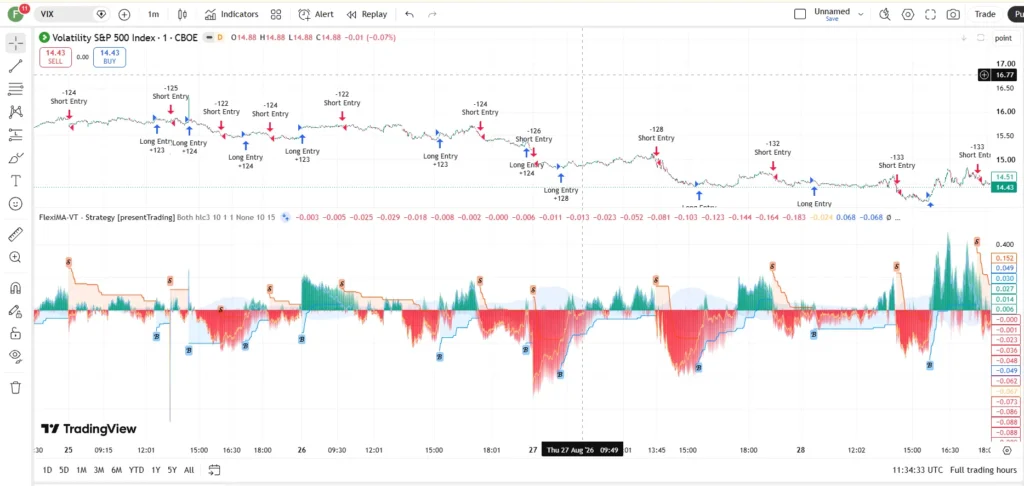The height and width of the screenshot is (486, 1024).
Task: Toggle lock all drawings
Action: click(16, 334)
